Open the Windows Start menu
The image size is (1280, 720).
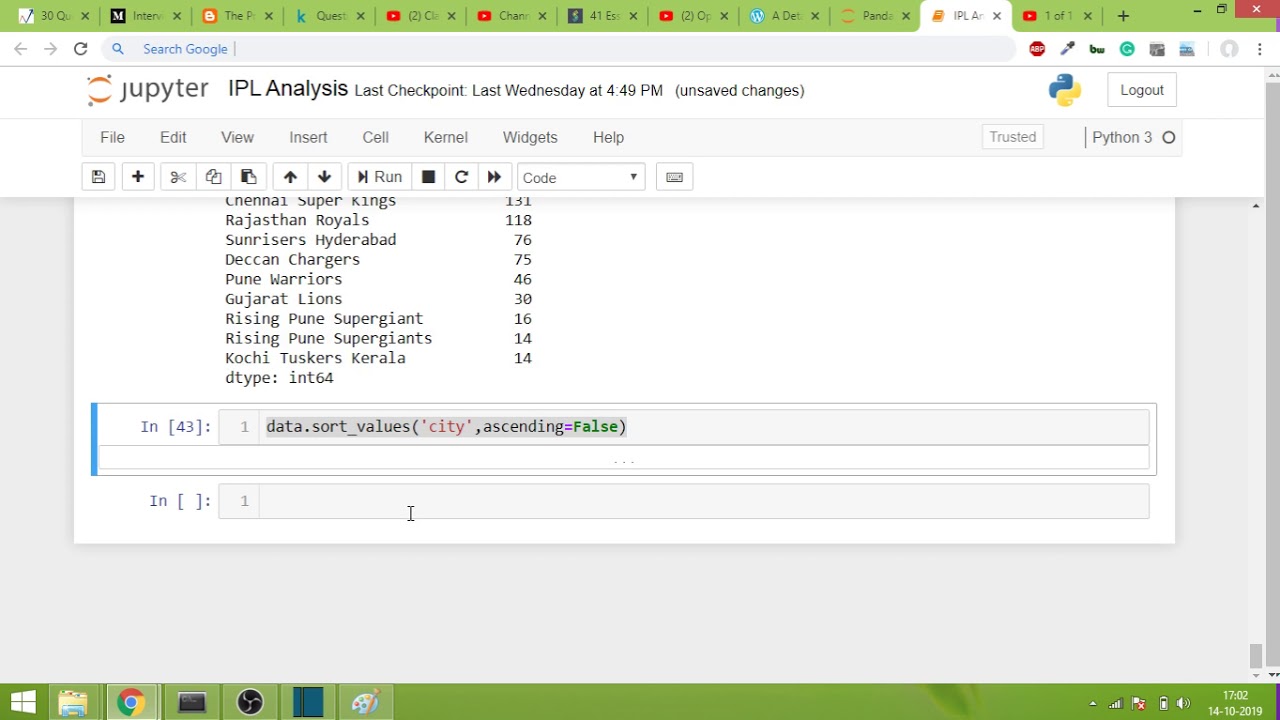pos(23,703)
